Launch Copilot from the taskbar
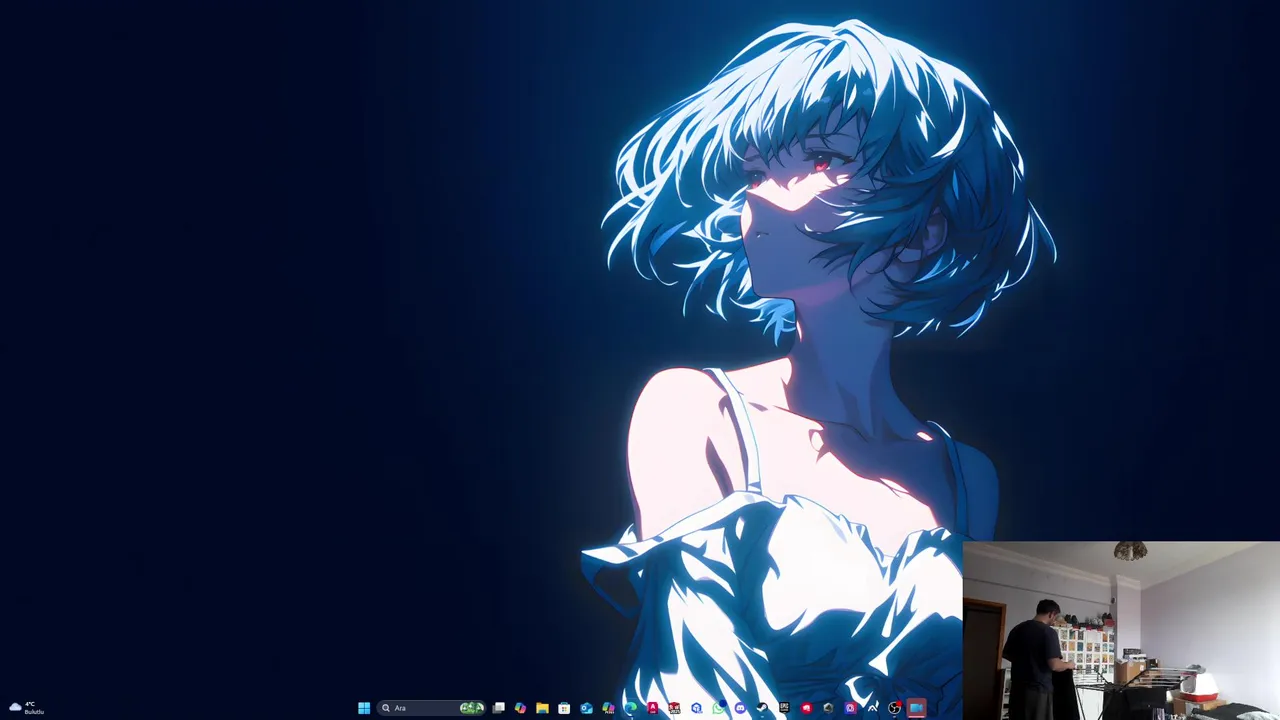1280x720 pixels. [x=520, y=708]
